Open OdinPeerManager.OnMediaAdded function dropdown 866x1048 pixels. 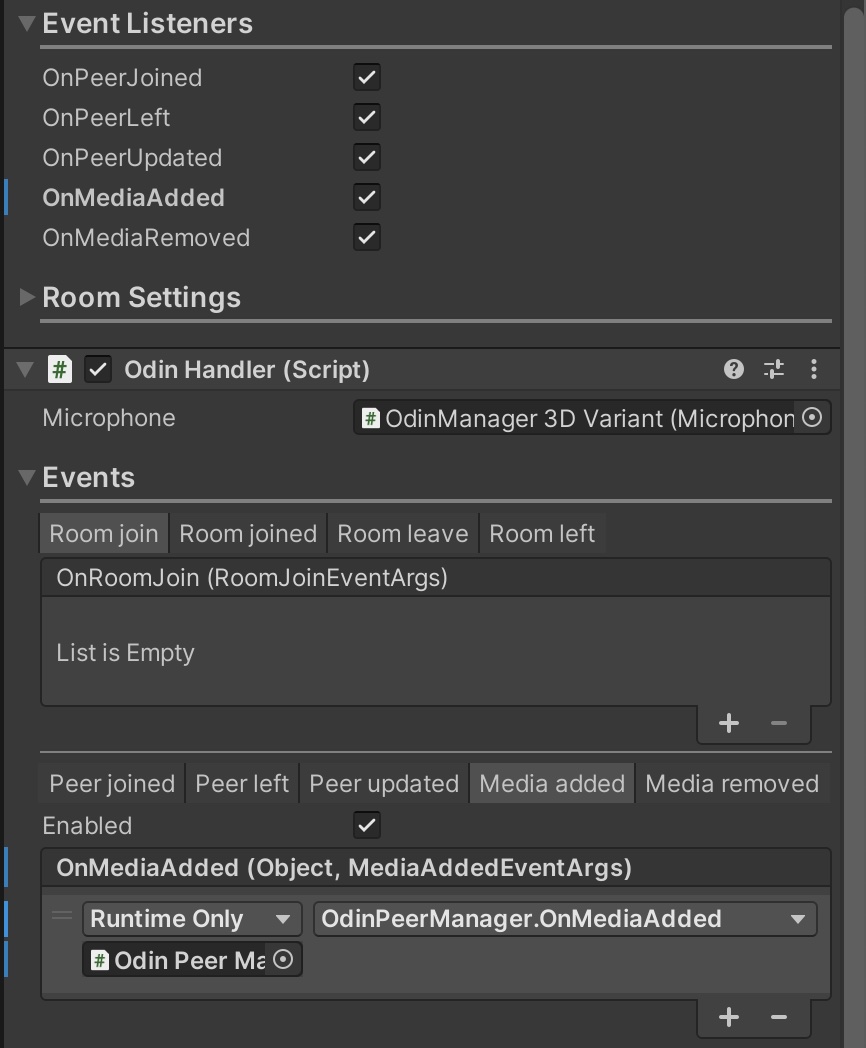pyautogui.click(x=565, y=919)
